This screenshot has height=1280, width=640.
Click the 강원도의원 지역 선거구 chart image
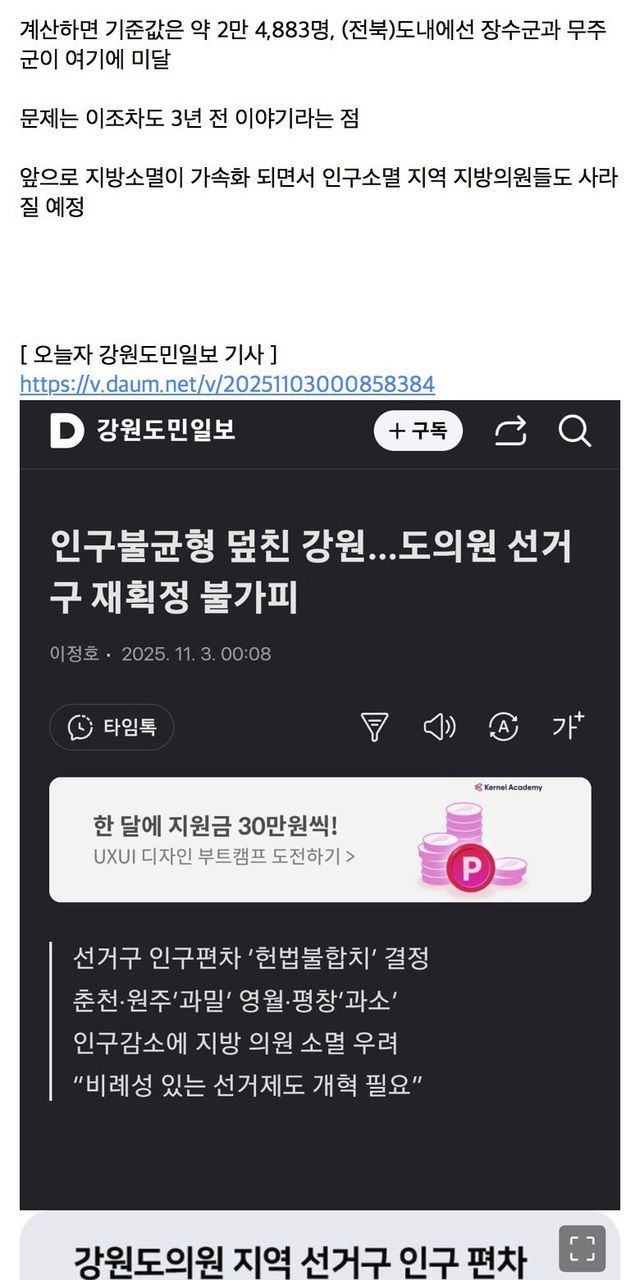(320, 1246)
